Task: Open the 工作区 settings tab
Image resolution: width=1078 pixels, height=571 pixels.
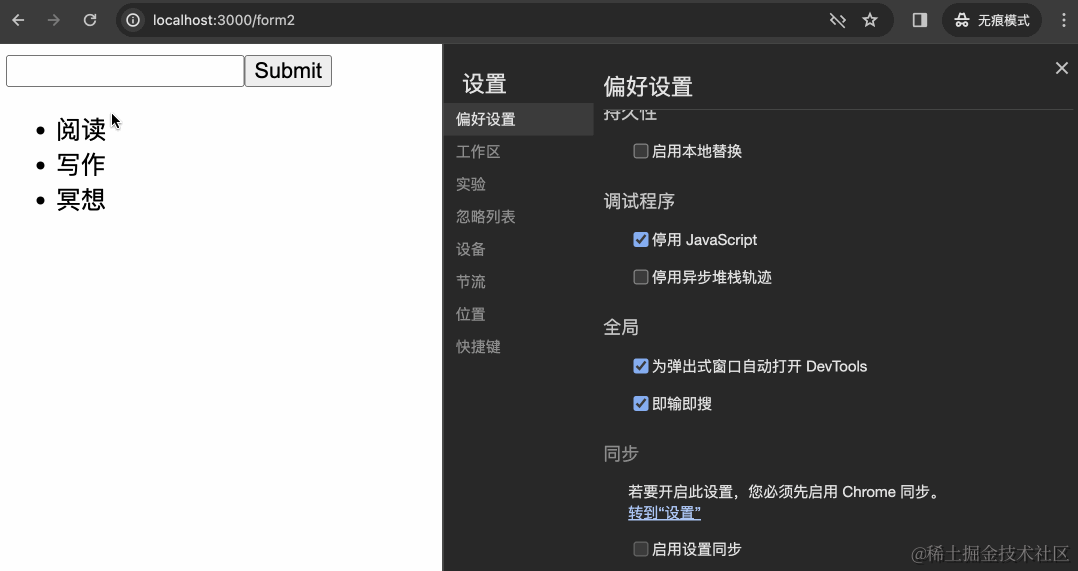Action: (x=478, y=152)
